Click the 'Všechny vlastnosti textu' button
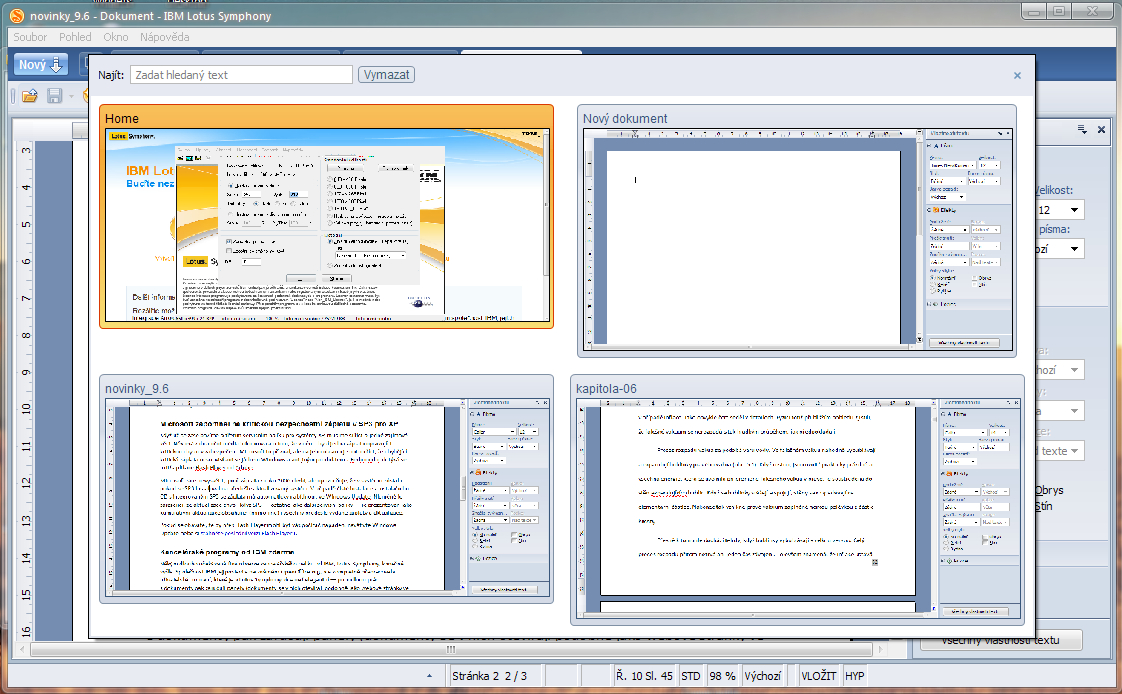The height and width of the screenshot is (694, 1122). coord(1000,640)
